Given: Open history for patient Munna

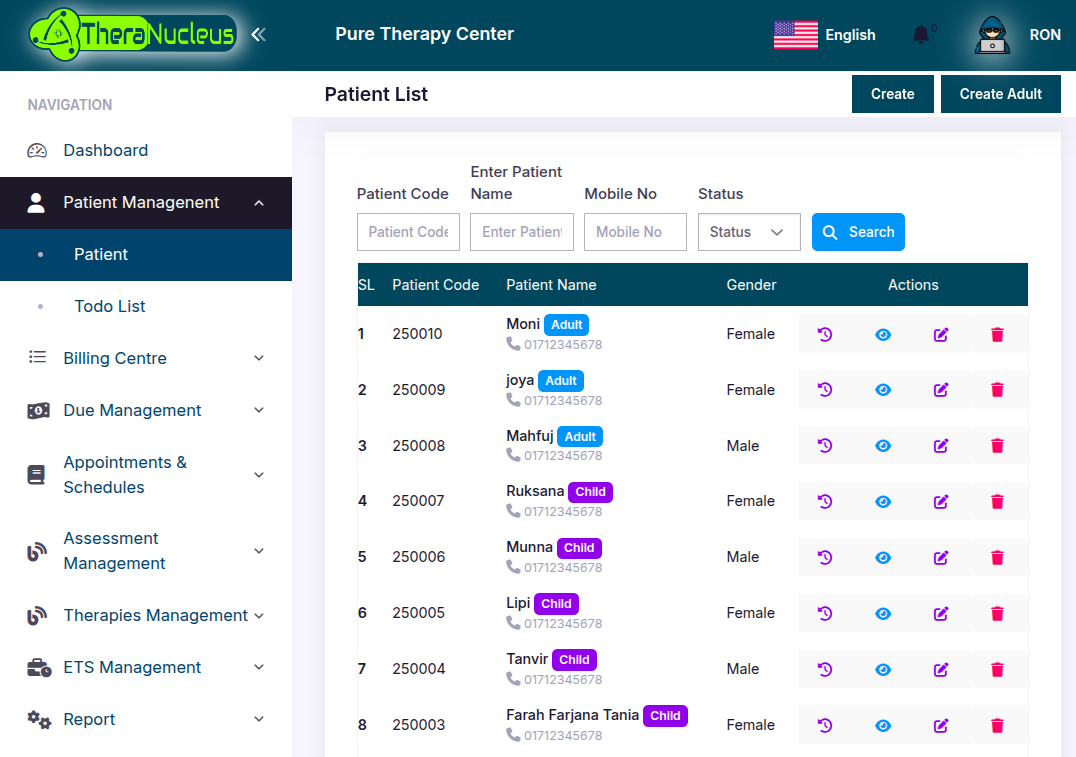Looking at the screenshot, I should (825, 557).
